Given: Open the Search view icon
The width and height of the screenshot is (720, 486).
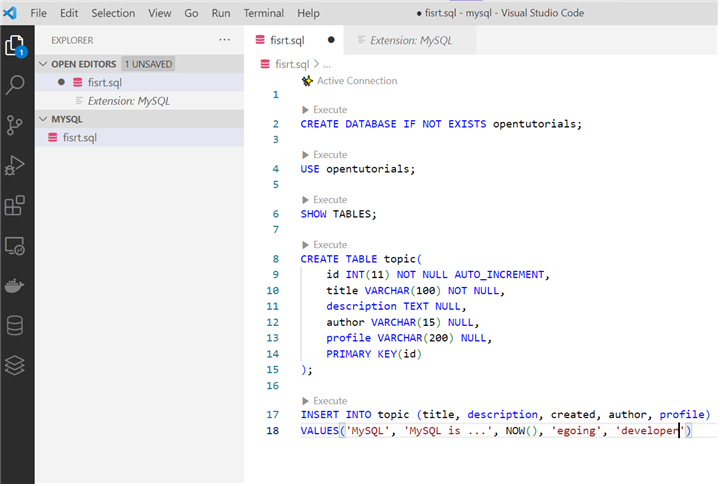Looking at the screenshot, I should 15,85.
